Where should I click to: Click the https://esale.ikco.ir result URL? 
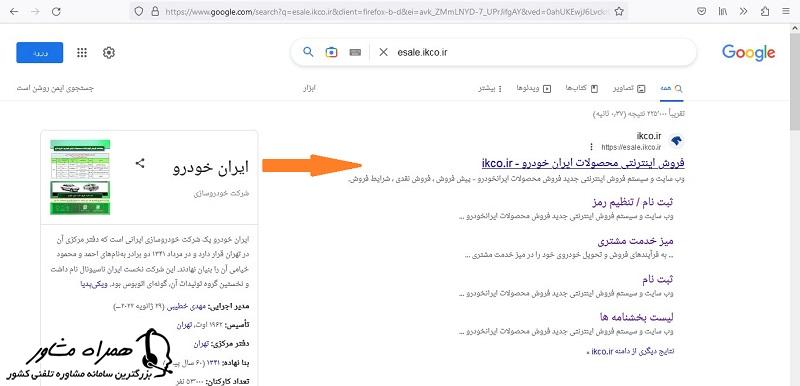click(x=631, y=147)
